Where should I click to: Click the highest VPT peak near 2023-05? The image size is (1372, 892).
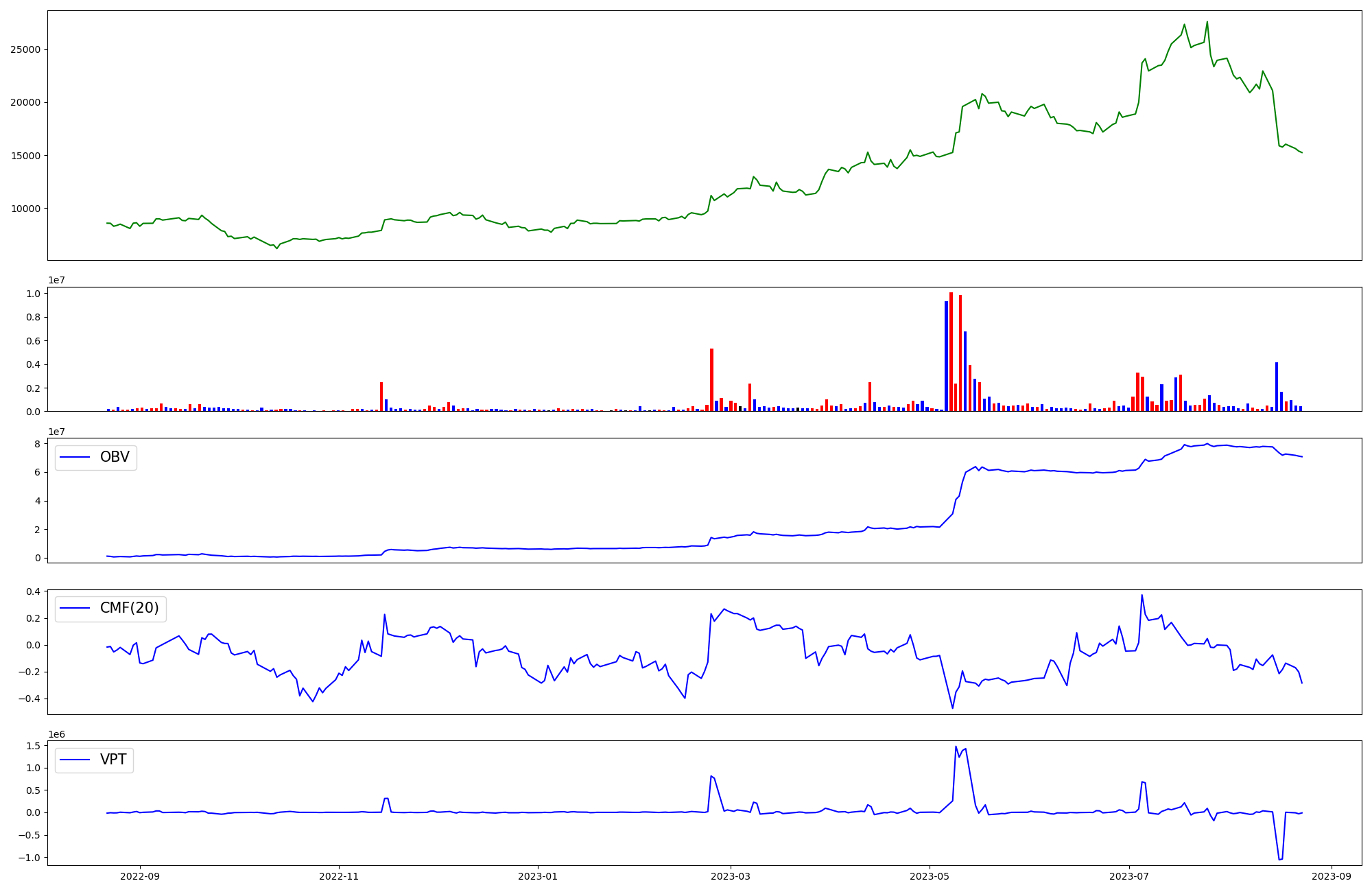tap(956, 747)
